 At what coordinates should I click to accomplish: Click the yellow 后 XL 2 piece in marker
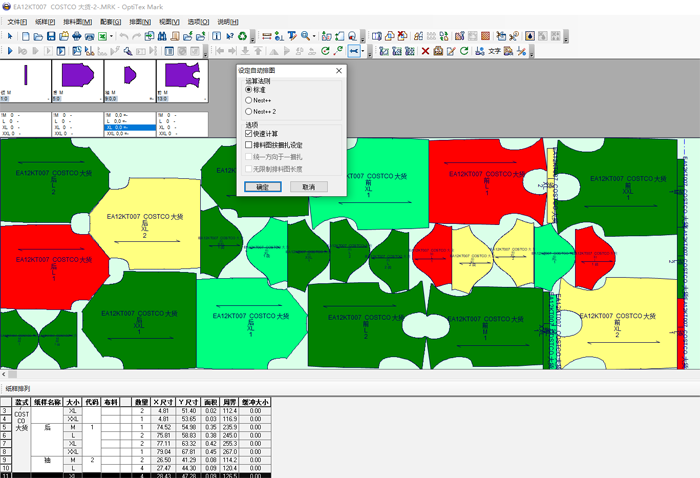click(x=147, y=225)
